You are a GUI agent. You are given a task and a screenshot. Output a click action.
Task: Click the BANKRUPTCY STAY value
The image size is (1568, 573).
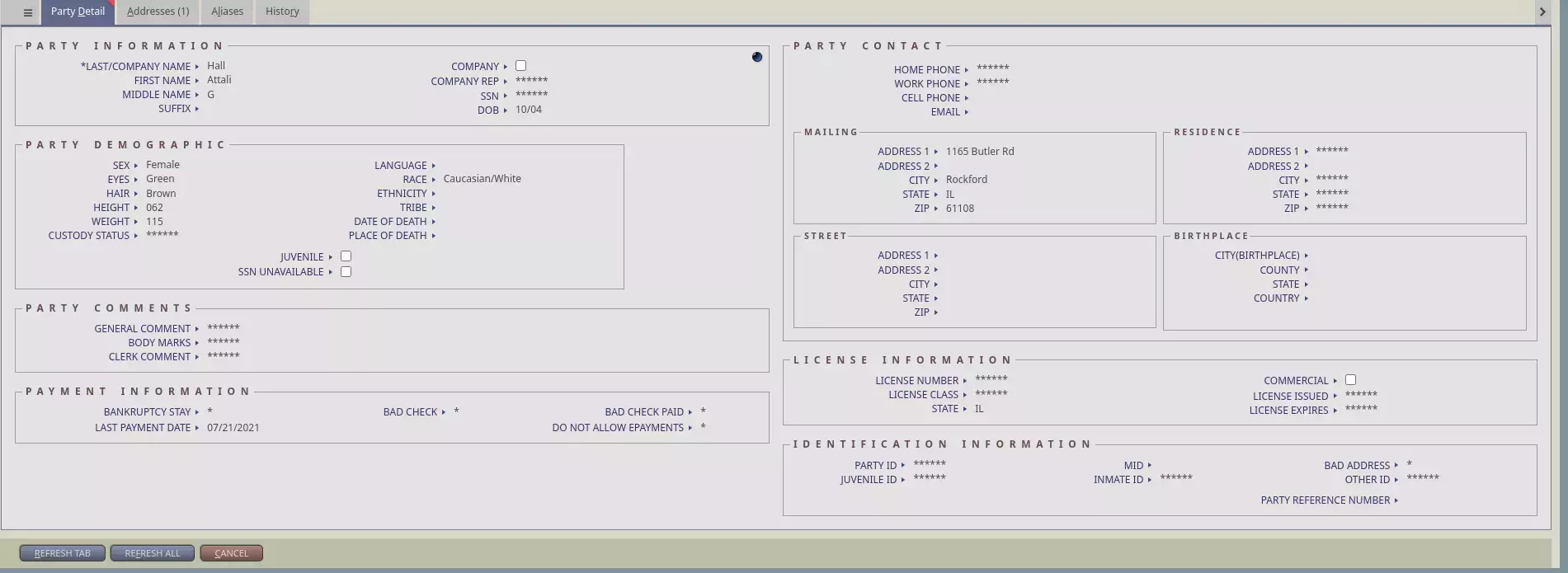tap(210, 411)
